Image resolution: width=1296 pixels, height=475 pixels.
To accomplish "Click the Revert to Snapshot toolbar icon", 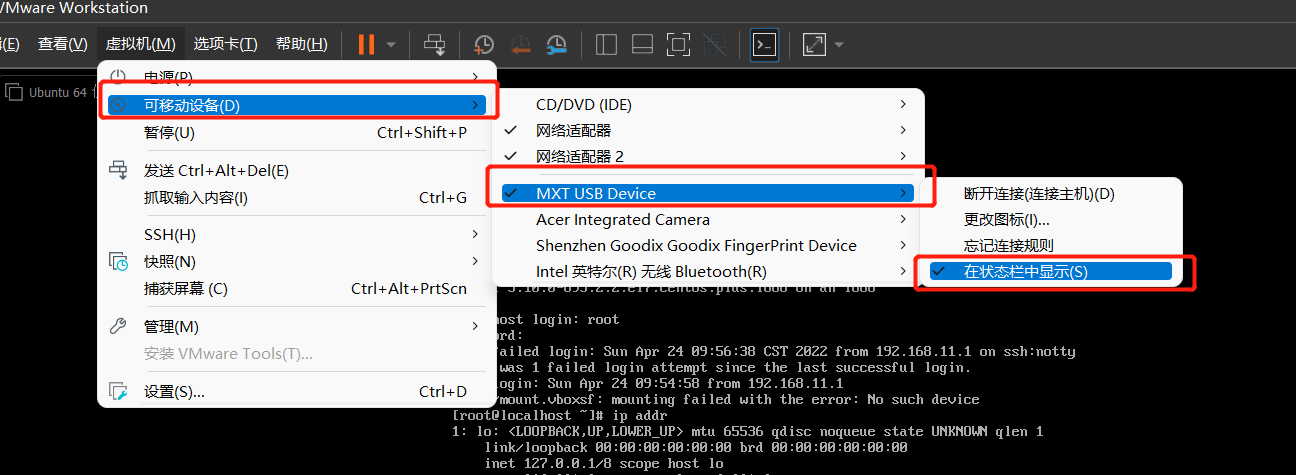I will [521, 44].
